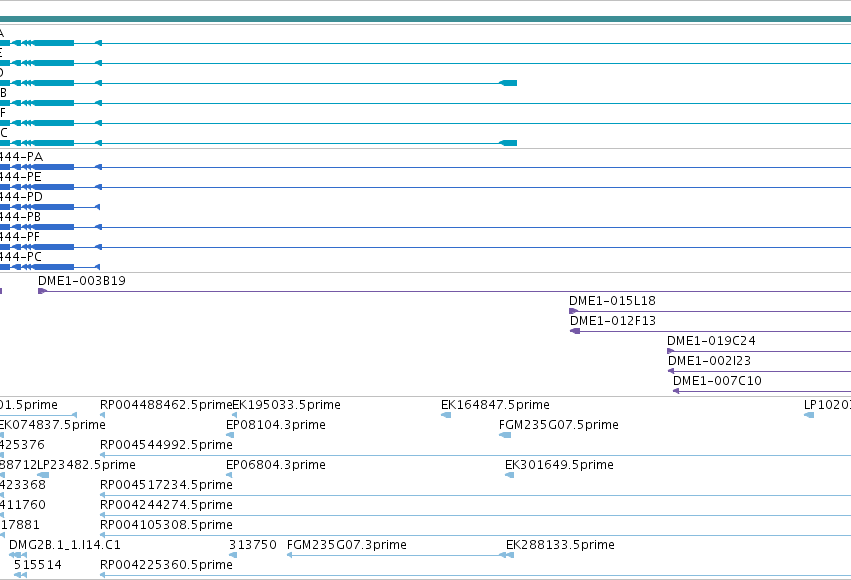Click the 423368 feature label

[23, 485]
